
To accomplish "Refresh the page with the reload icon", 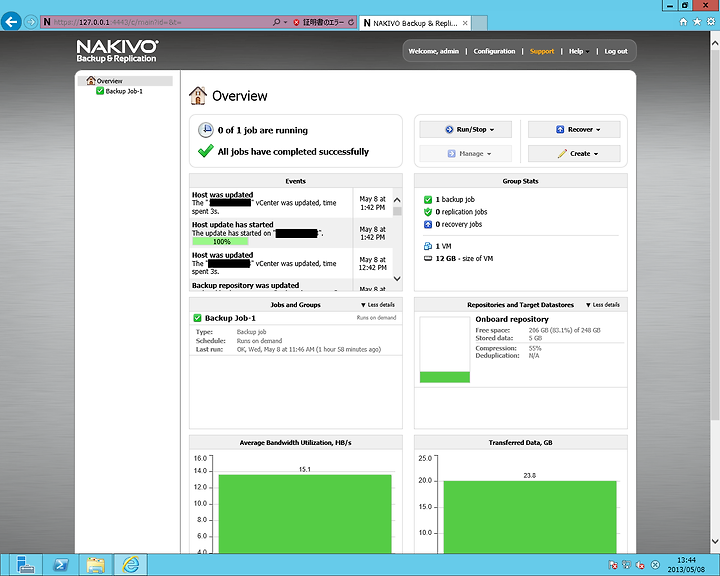I will pyautogui.click(x=351, y=22).
